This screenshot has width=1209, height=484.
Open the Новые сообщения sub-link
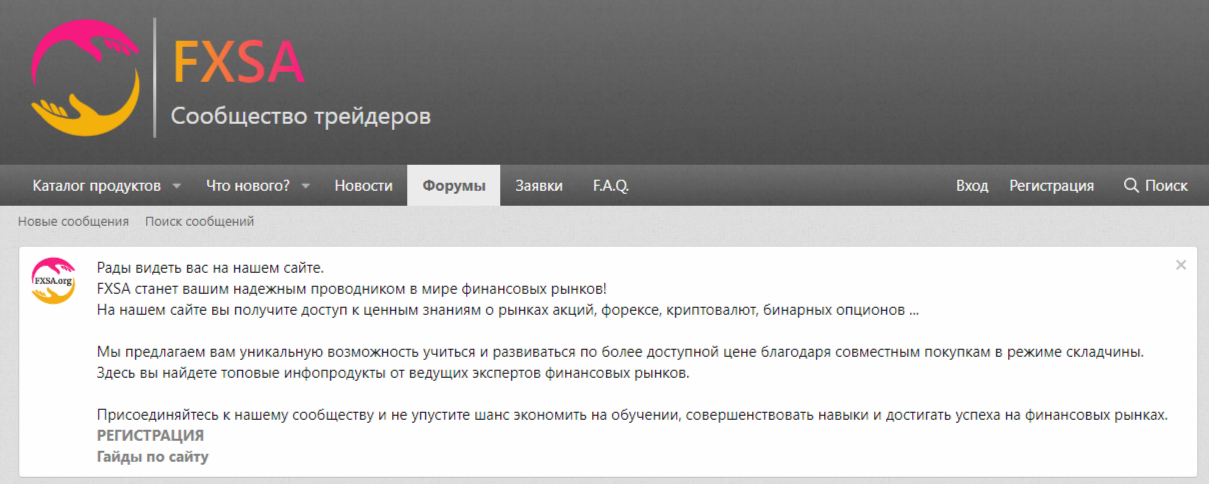(x=73, y=221)
